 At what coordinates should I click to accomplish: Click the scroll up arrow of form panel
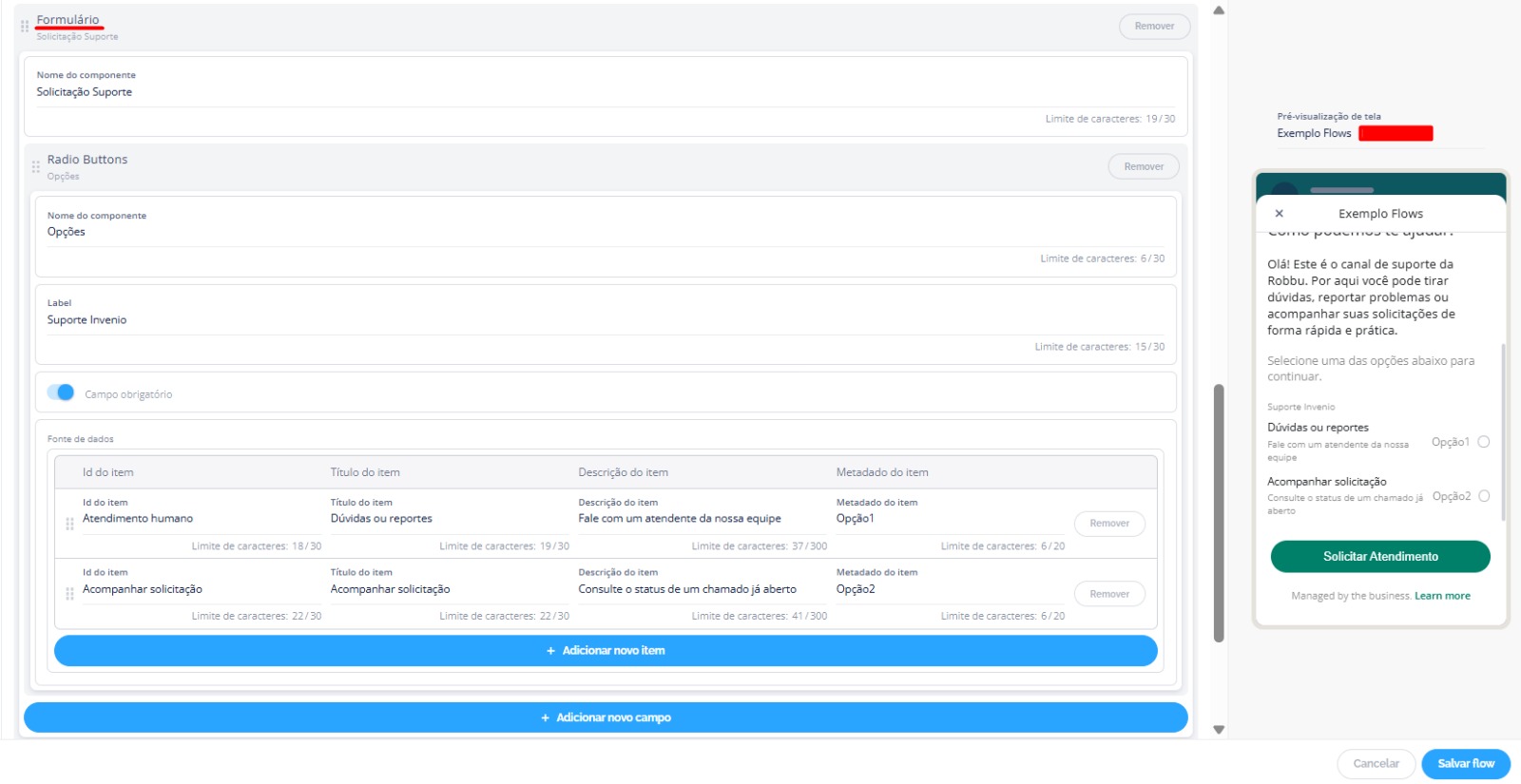[1219, 10]
